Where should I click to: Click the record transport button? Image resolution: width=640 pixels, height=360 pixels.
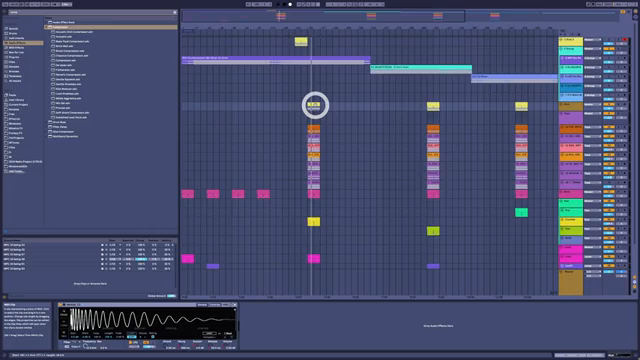tap(290, 4)
